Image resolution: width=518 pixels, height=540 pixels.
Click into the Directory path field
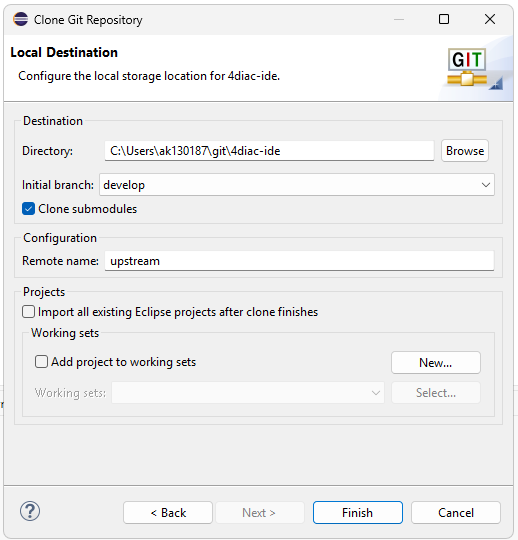point(269,151)
